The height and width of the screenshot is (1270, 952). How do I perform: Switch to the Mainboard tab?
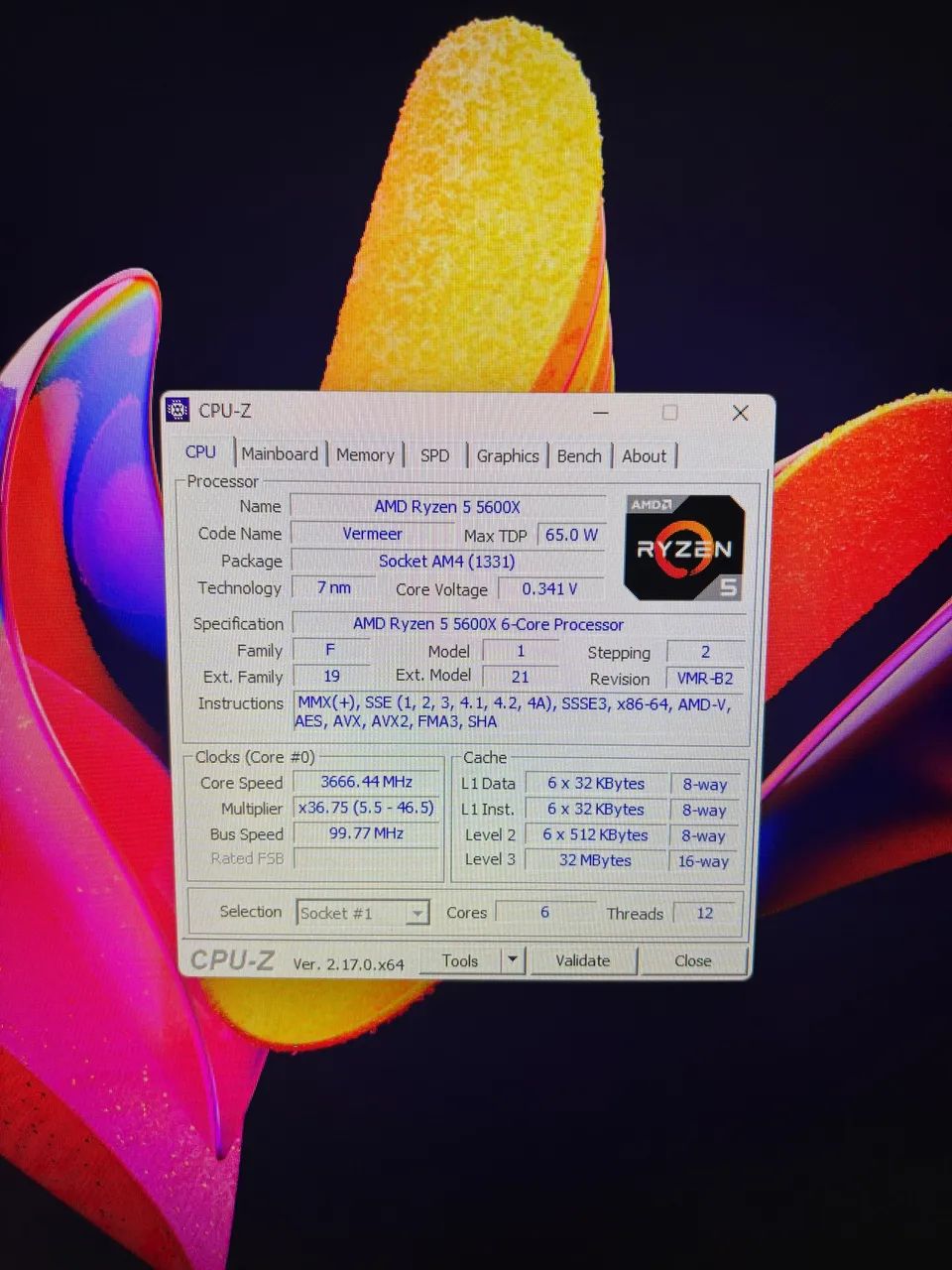pos(280,453)
